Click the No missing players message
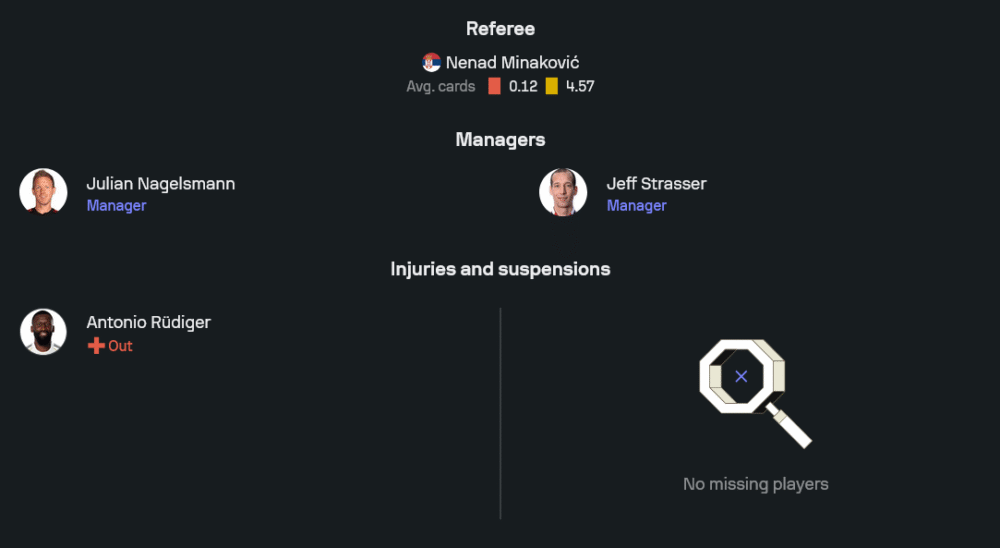The image size is (1000, 548). pyautogui.click(x=755, y=484)
